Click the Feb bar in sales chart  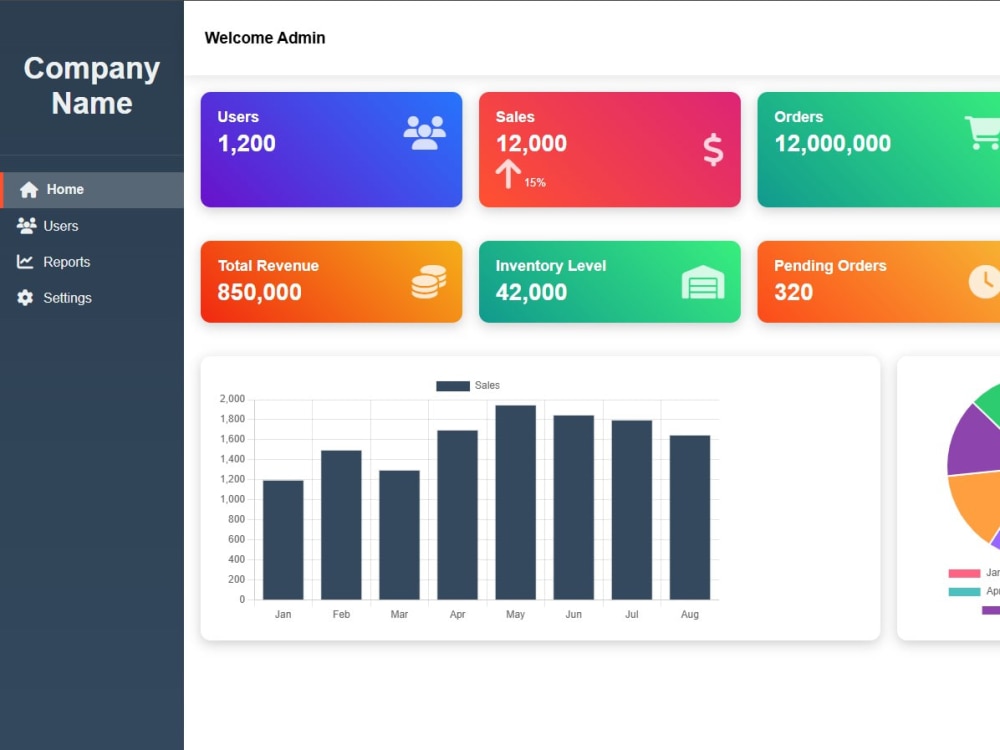(341, 525)
